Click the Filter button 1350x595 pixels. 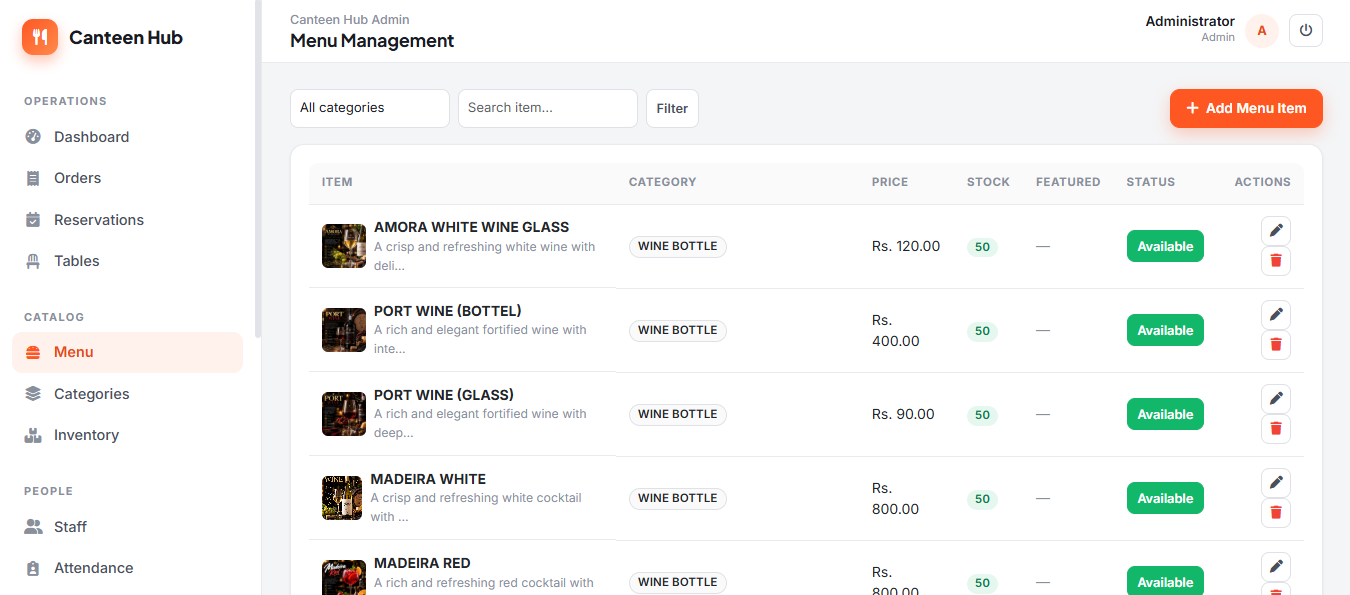(672, 108)
